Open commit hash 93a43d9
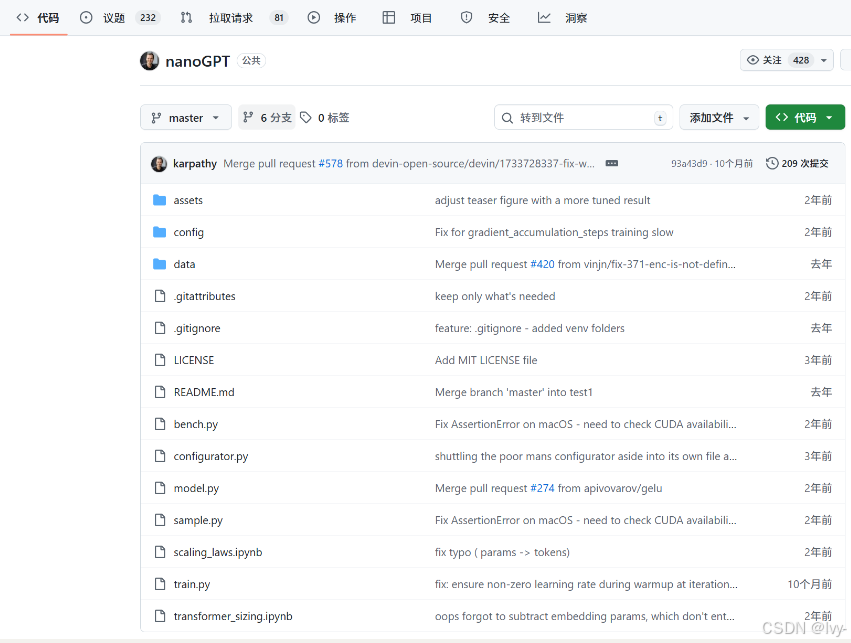This screenshot has height=643, width=851. (689, 163)
